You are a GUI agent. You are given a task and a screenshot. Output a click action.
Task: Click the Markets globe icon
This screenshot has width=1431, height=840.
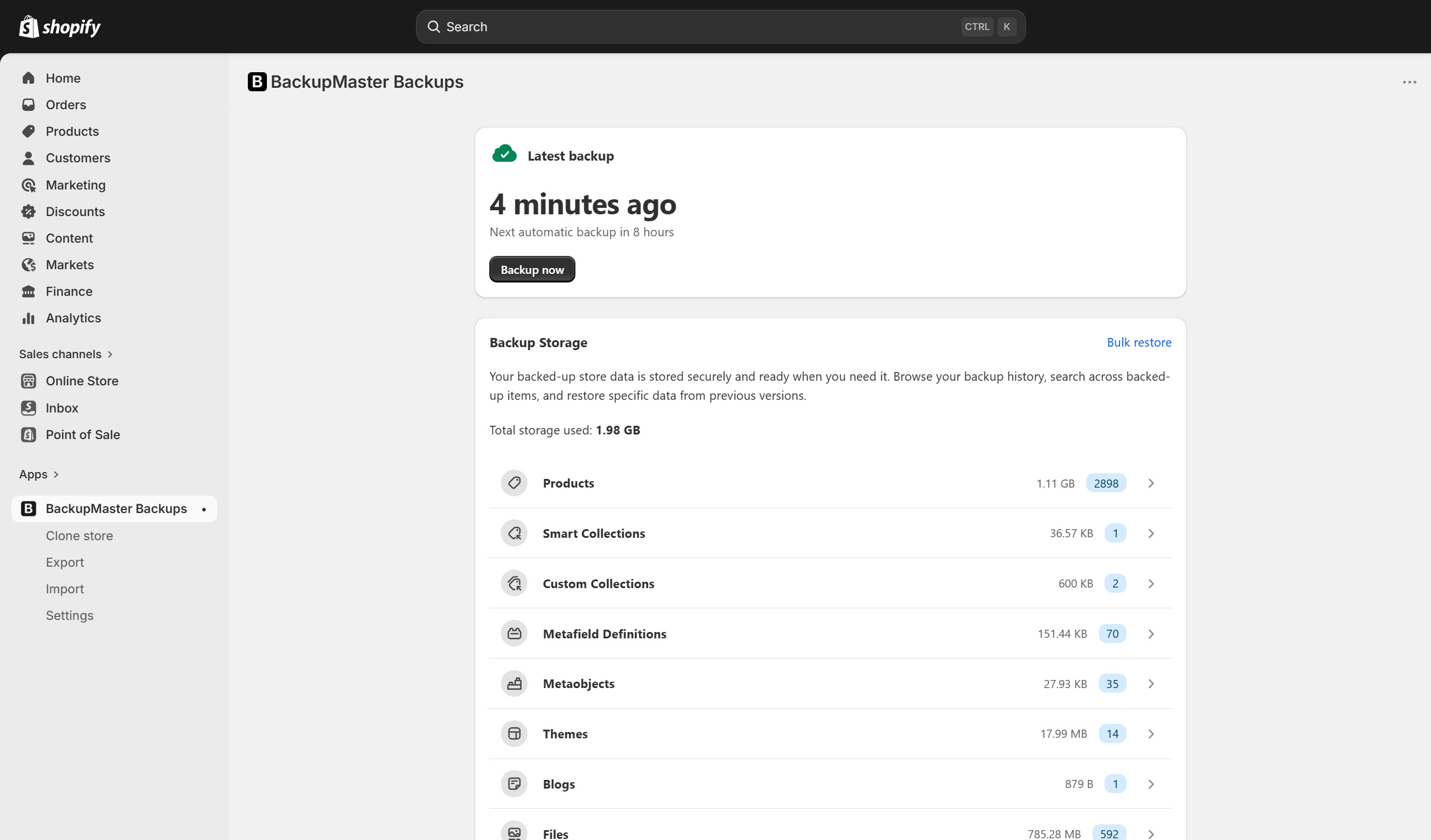click(28, 265)
